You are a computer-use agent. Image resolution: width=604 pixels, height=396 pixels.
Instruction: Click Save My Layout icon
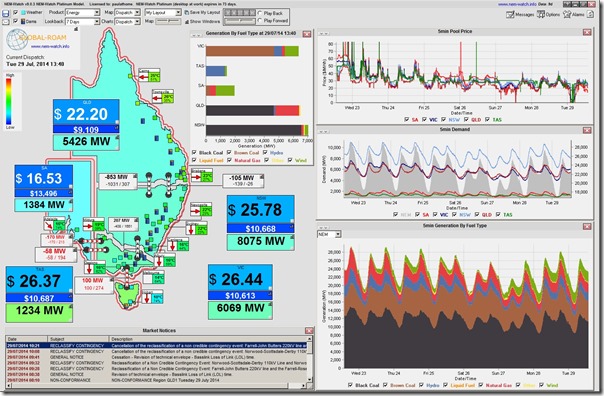(186, 13)
